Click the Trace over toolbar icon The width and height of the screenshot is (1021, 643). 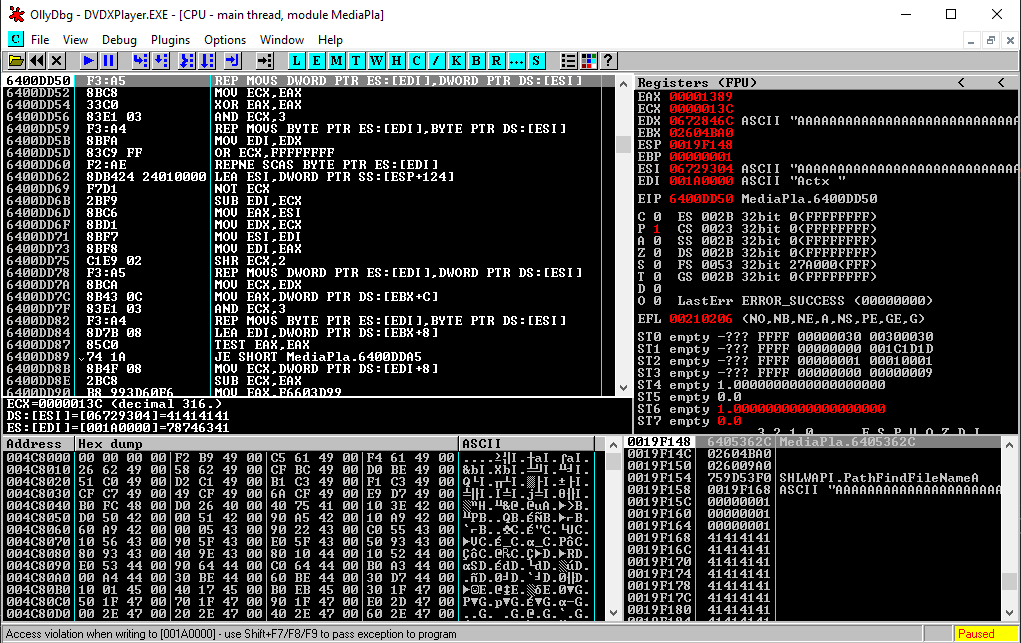(x=207, y=61)
